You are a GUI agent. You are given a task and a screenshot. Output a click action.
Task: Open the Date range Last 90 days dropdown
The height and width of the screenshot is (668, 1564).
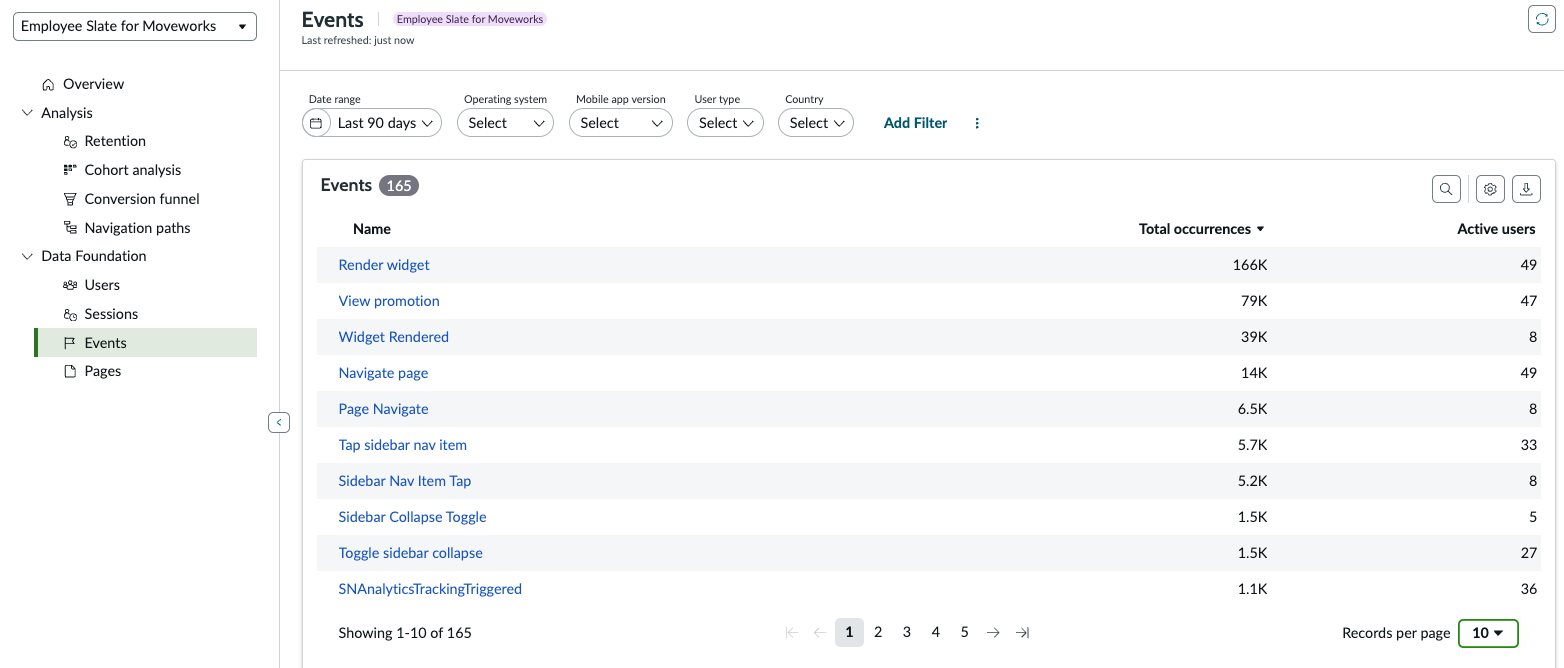tap(372, 123)
